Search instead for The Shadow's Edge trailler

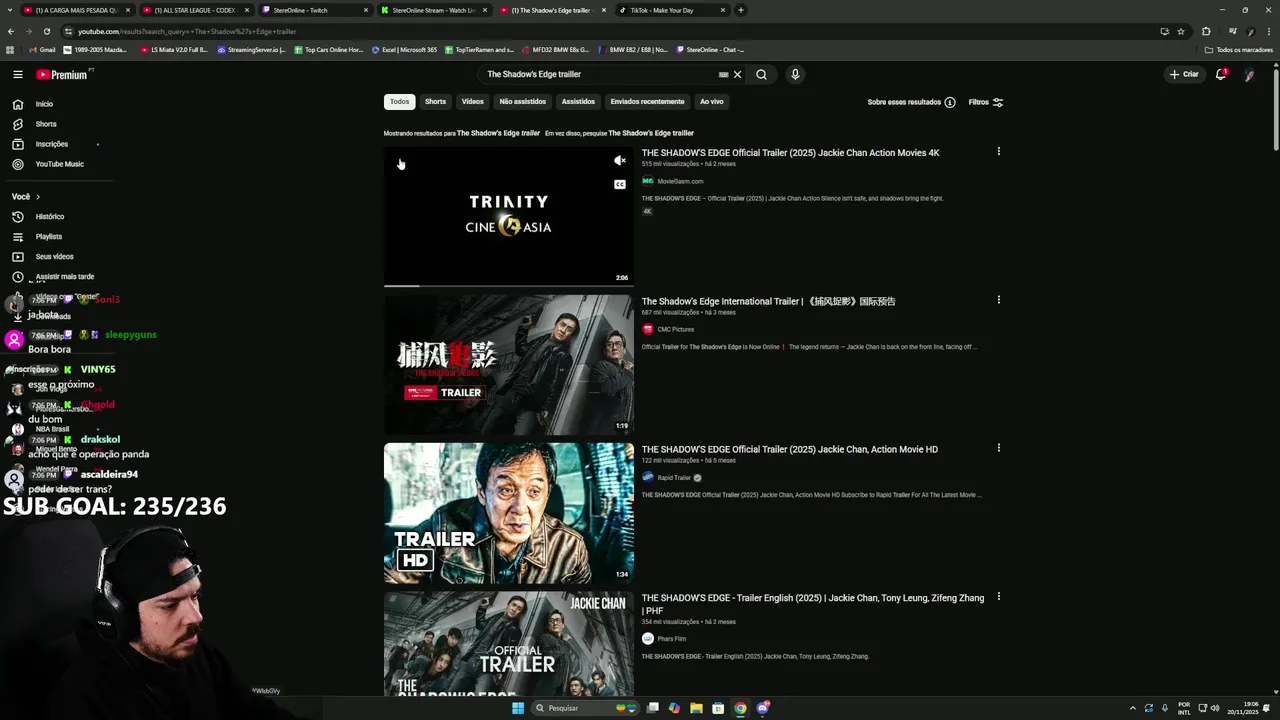point(651,133)
